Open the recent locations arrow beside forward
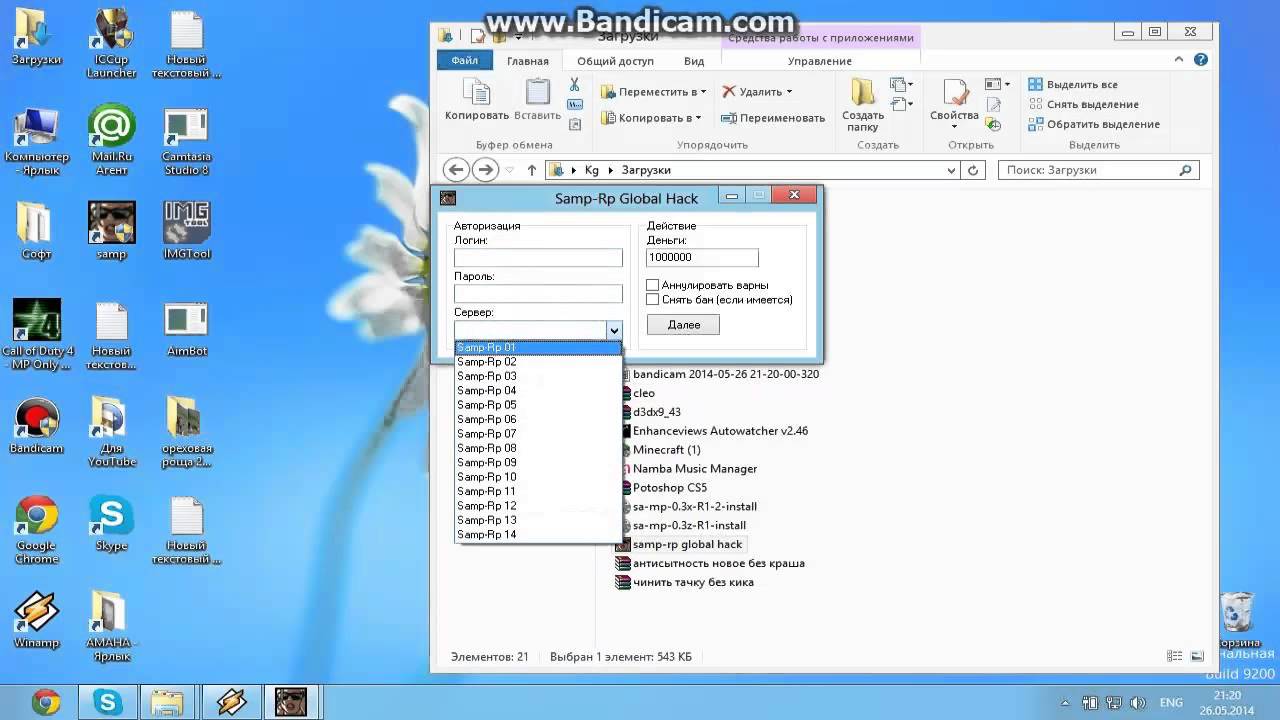The image size is (1280, 720). 510,170
